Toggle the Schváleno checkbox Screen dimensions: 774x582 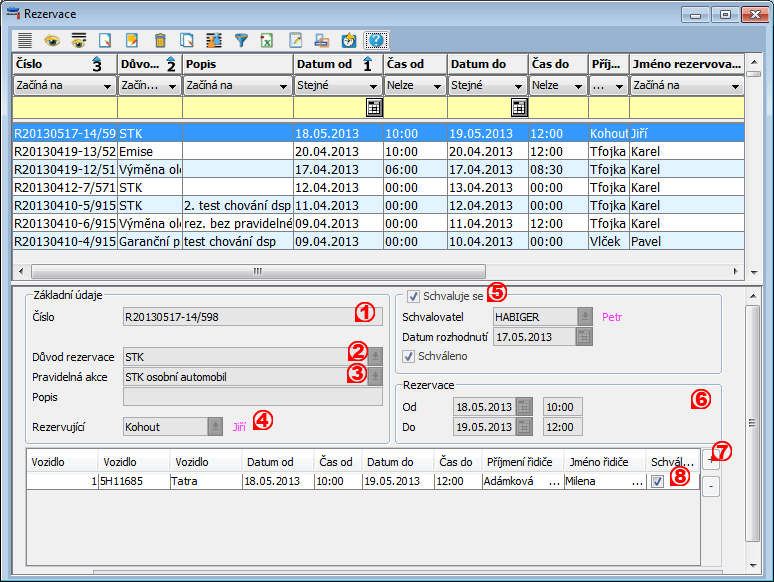tap(408, 356)
